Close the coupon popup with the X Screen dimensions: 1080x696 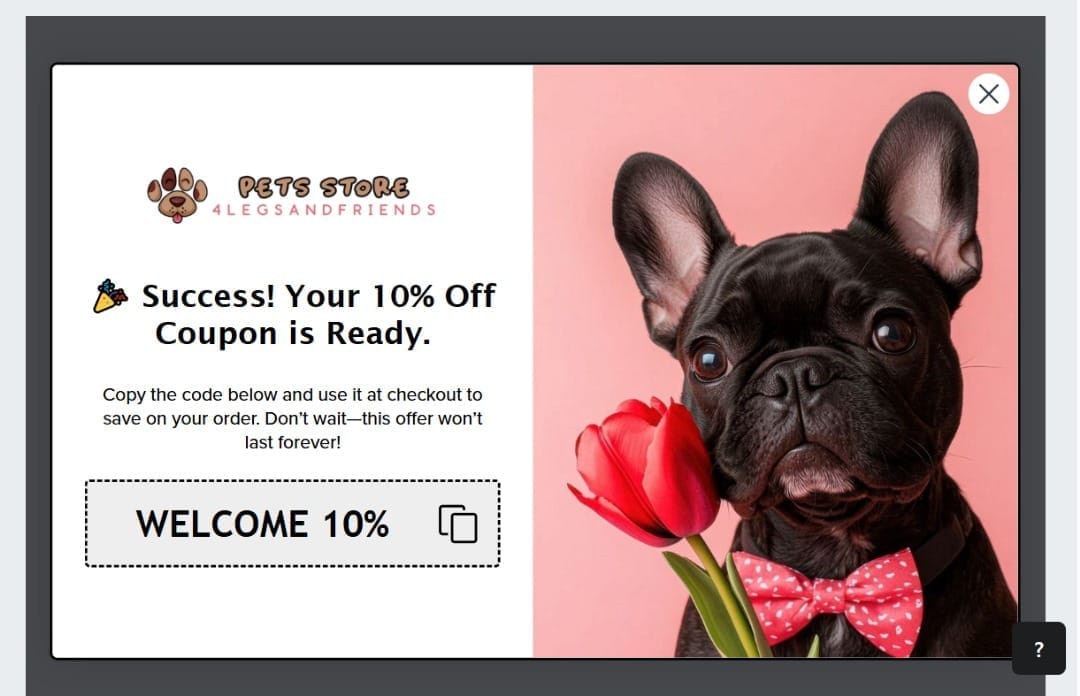(988, 94)
